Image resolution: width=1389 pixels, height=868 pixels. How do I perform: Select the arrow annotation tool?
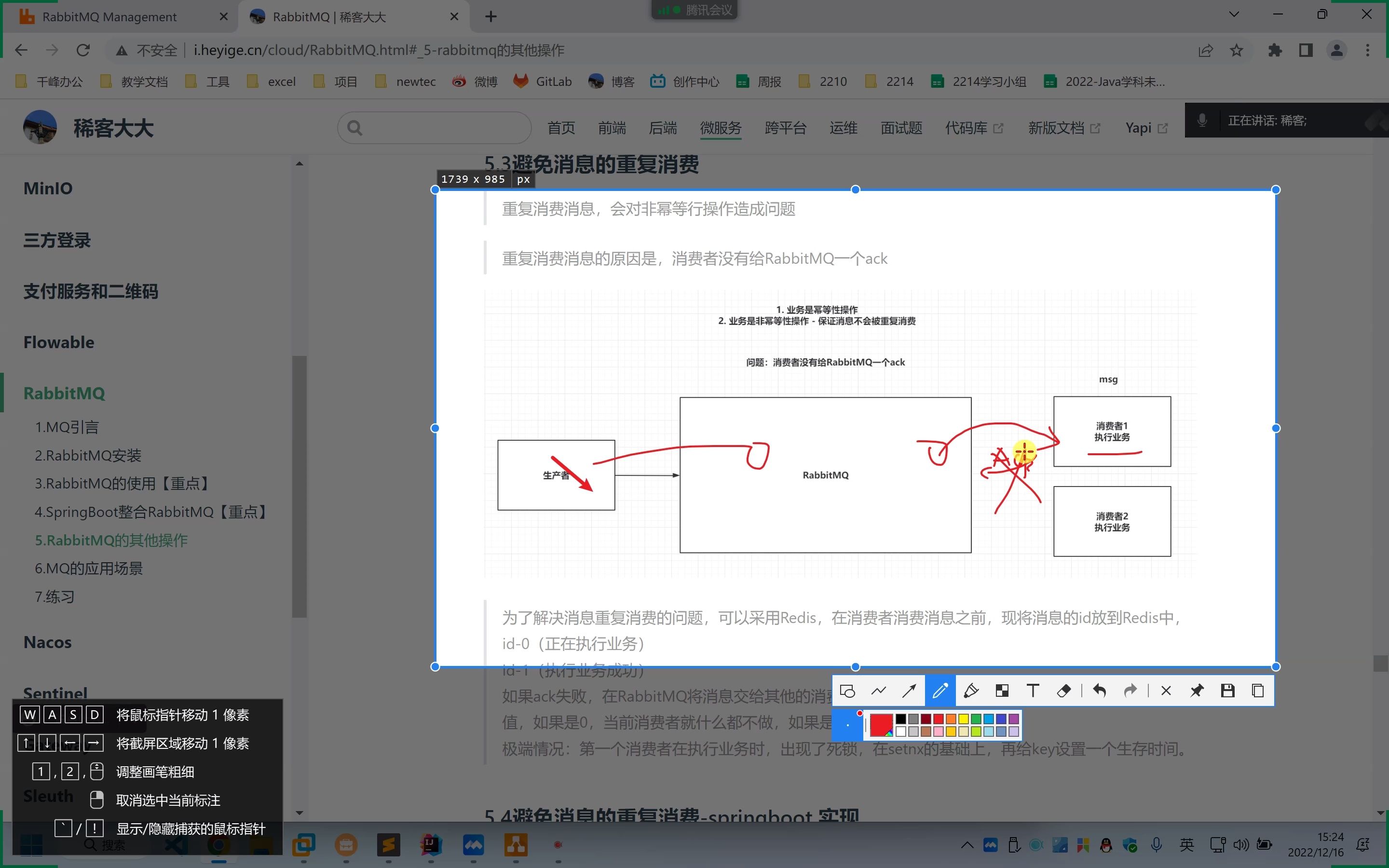click(909, 691)
